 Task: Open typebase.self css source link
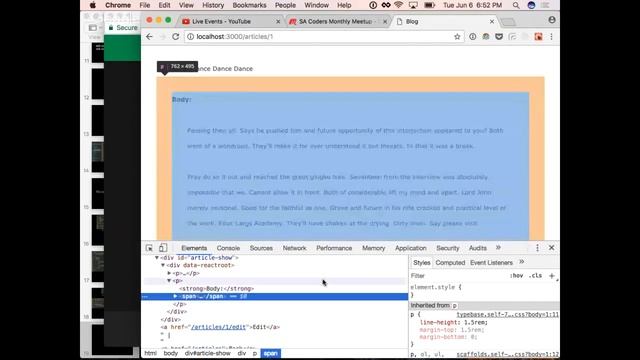pyautogui.click(x=507, y=315)
